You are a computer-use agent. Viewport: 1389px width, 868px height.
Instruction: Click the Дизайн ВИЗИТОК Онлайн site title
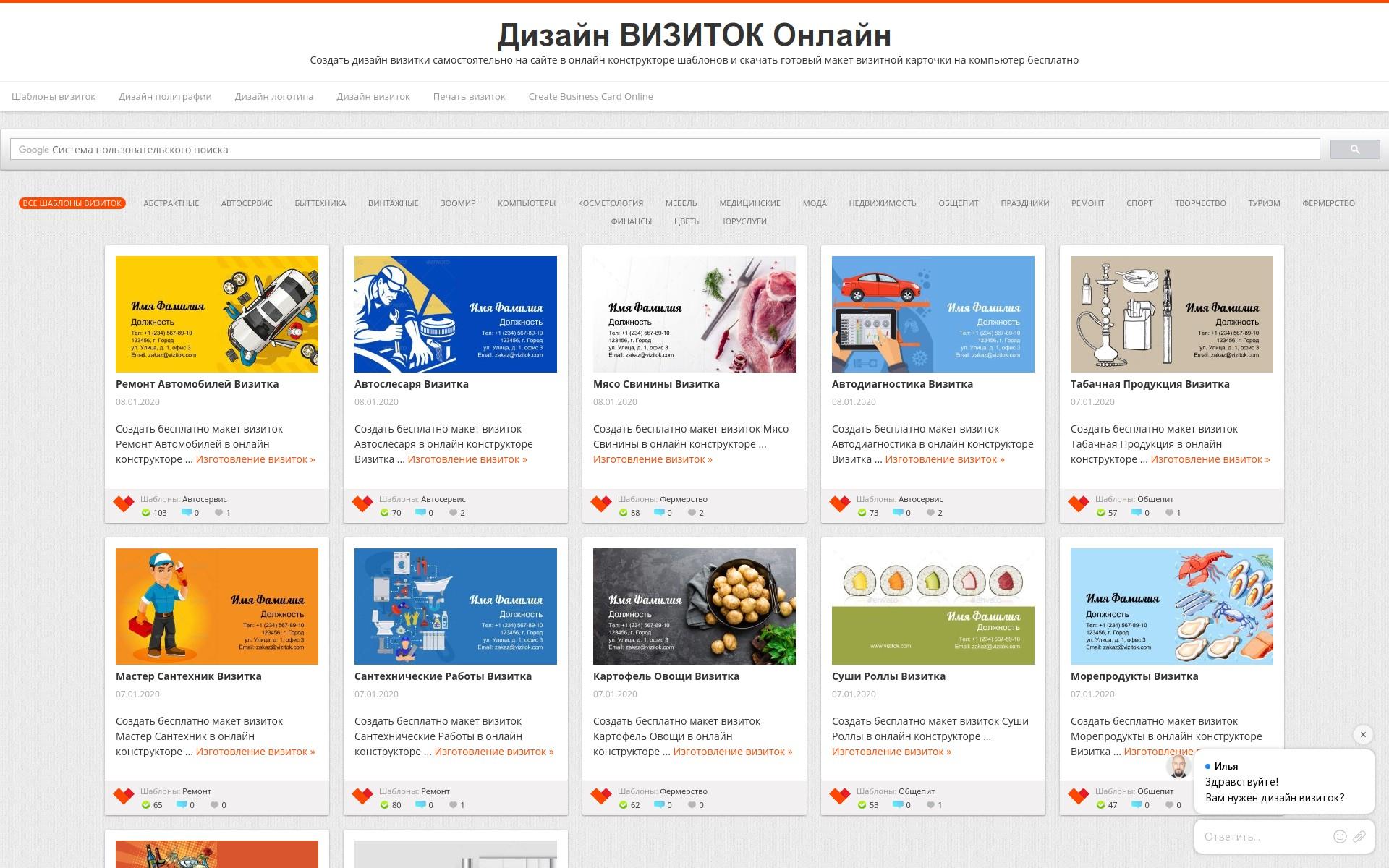pos(694,35)
